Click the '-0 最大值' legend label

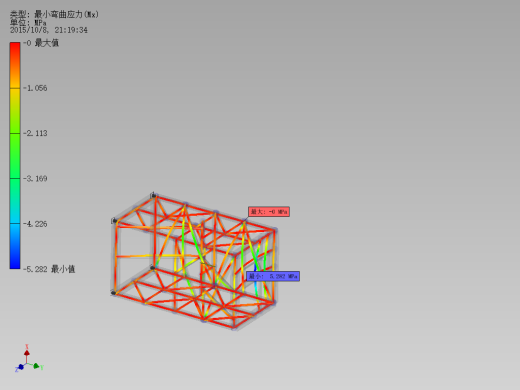41,43
